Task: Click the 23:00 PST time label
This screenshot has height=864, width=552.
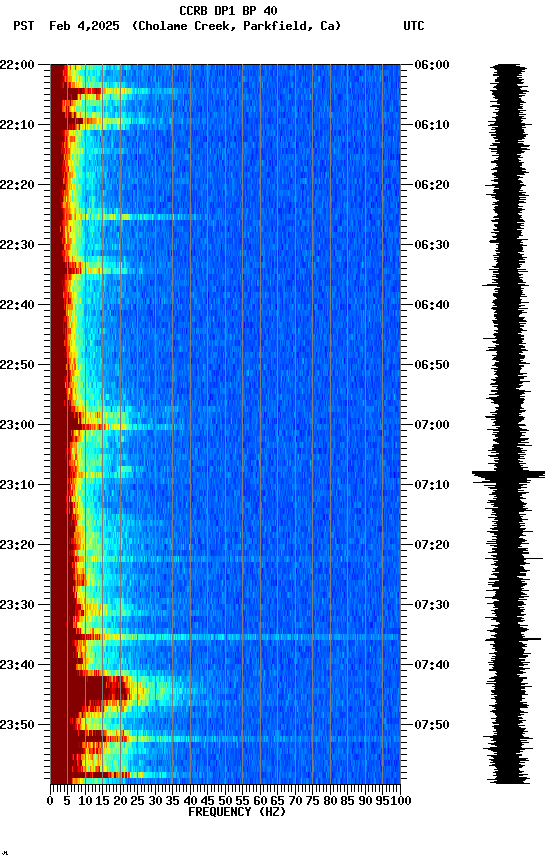Action: tap(17, 425)
